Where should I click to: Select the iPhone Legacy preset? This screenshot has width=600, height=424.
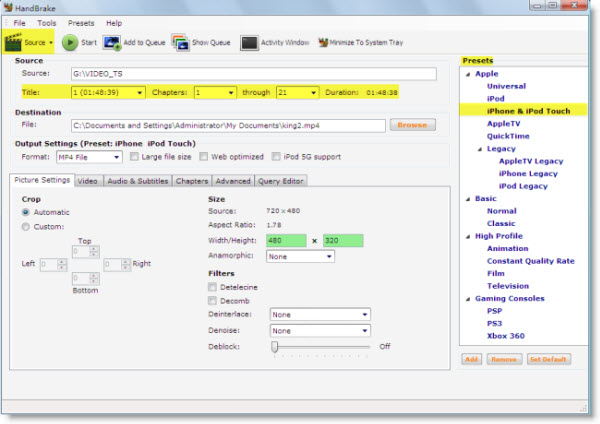tap(528, 174)
